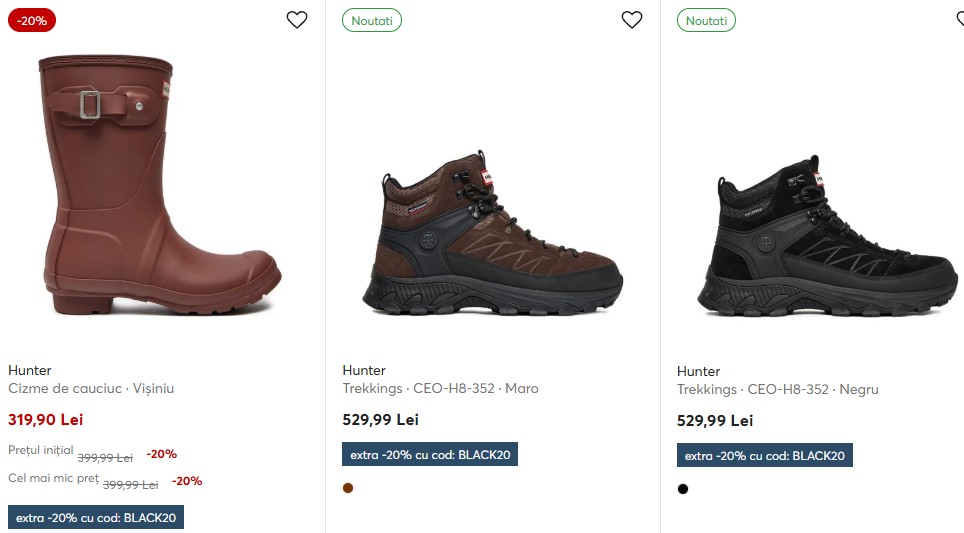The width and height of the screenshot is (964, 533).
Task: Open Trekkings CEO-H8-352 Negru product link
Action: [x=777, y=389]
